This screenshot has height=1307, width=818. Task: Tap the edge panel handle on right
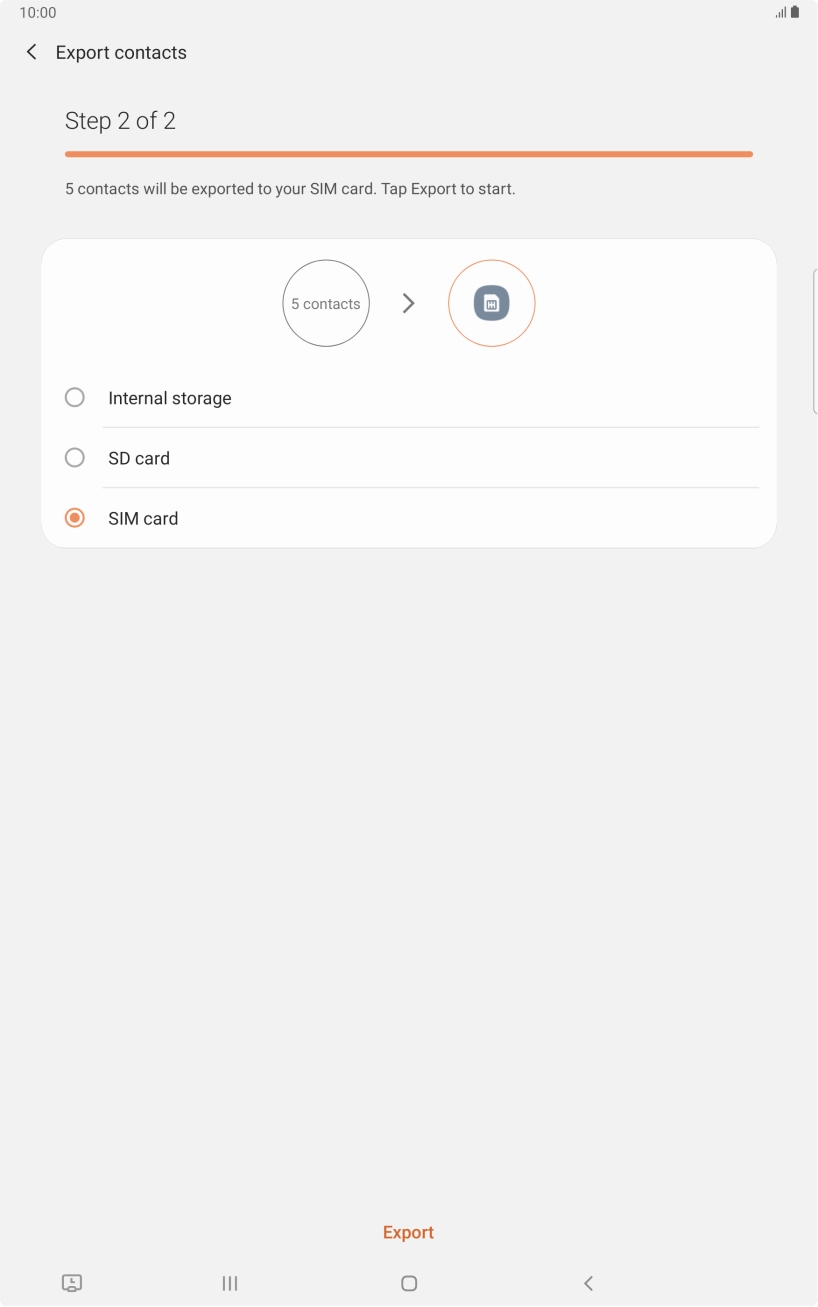tap(814, 340)
